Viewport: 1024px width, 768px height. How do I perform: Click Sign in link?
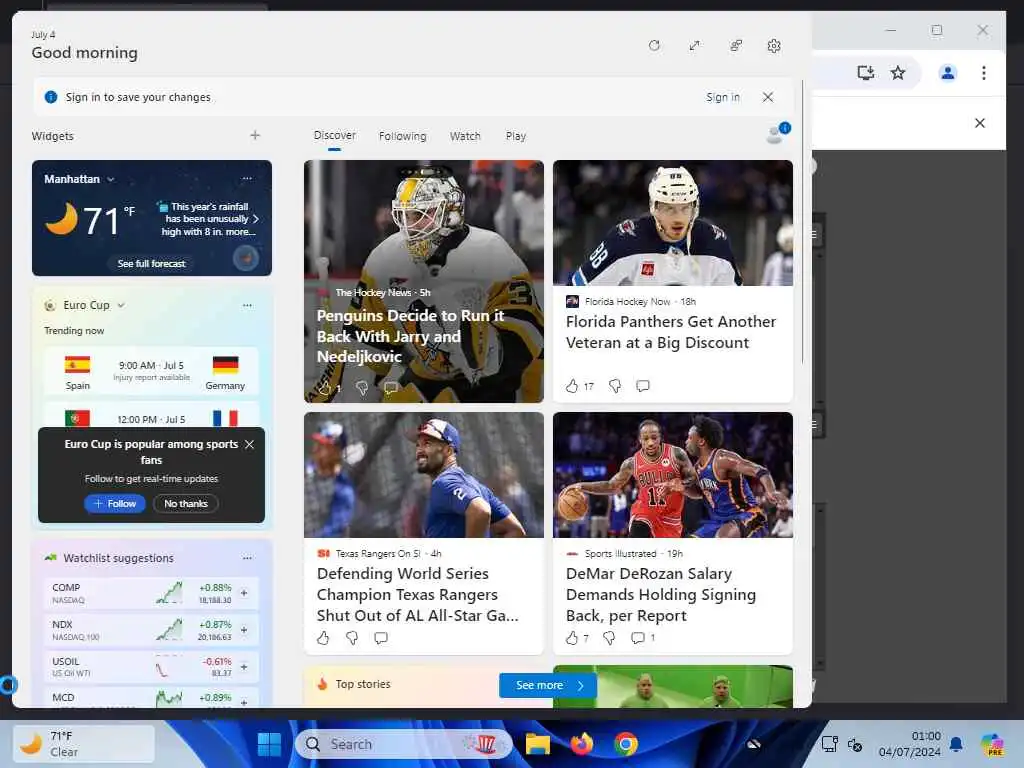click(x=723, y=97)
